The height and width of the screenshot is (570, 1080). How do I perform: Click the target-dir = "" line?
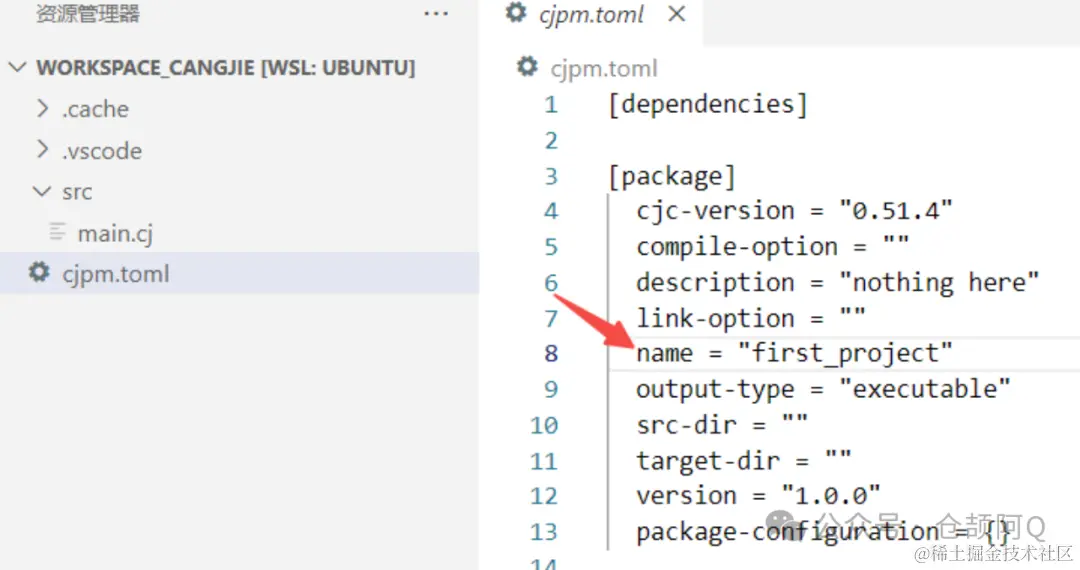pyautogui.click(x=744, y=461)
